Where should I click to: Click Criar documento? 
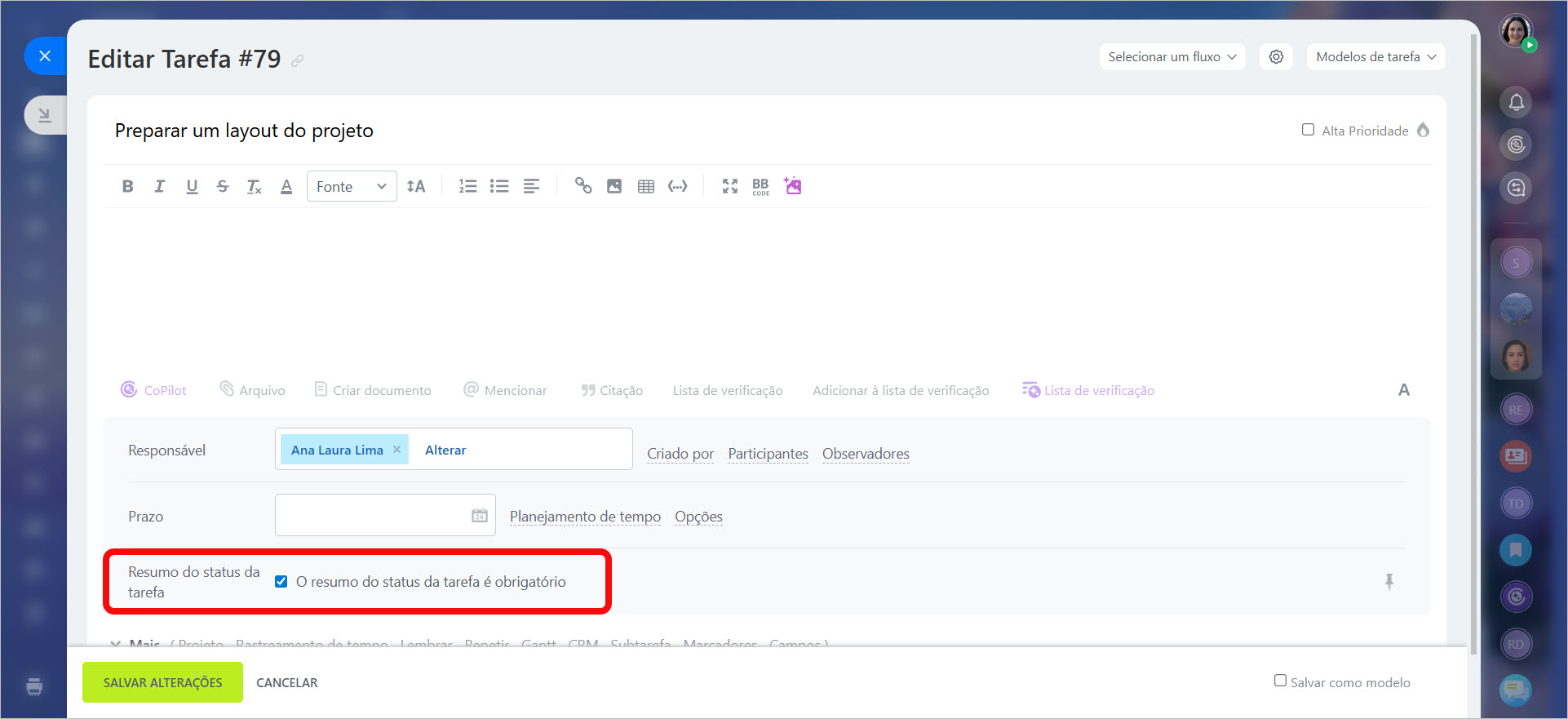[x=373, y=390]
